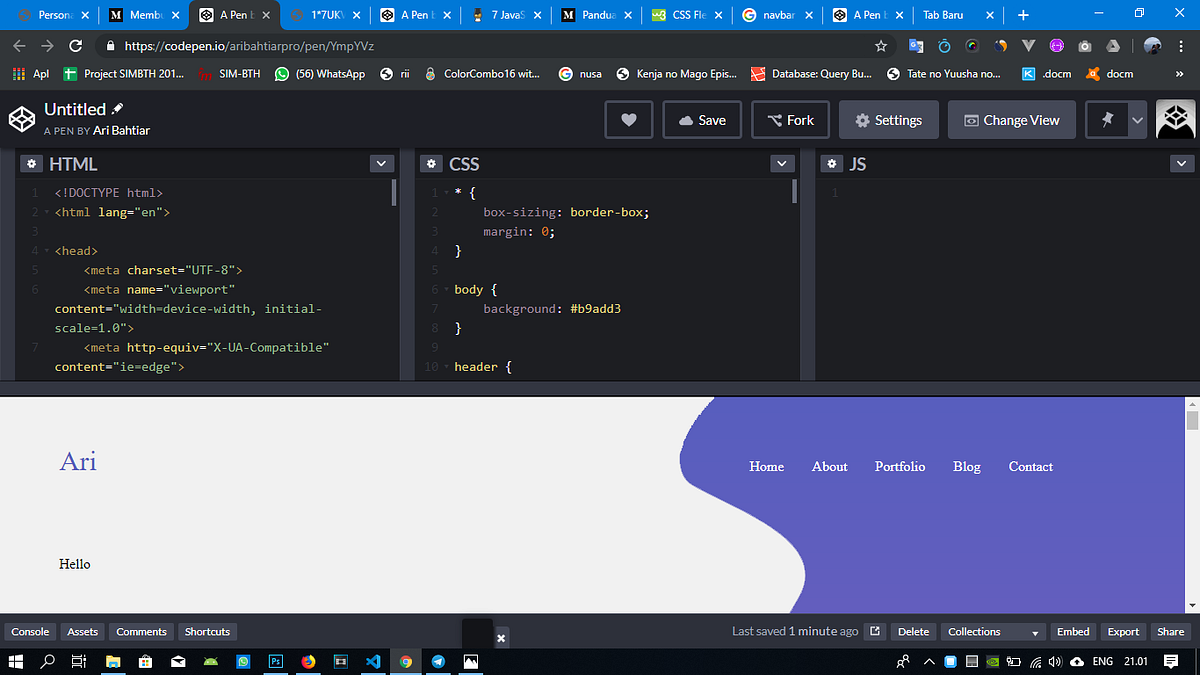Open the Comments panel
Image resolution: width=1200 pixels, height=675 pixels.
point(140,631)
